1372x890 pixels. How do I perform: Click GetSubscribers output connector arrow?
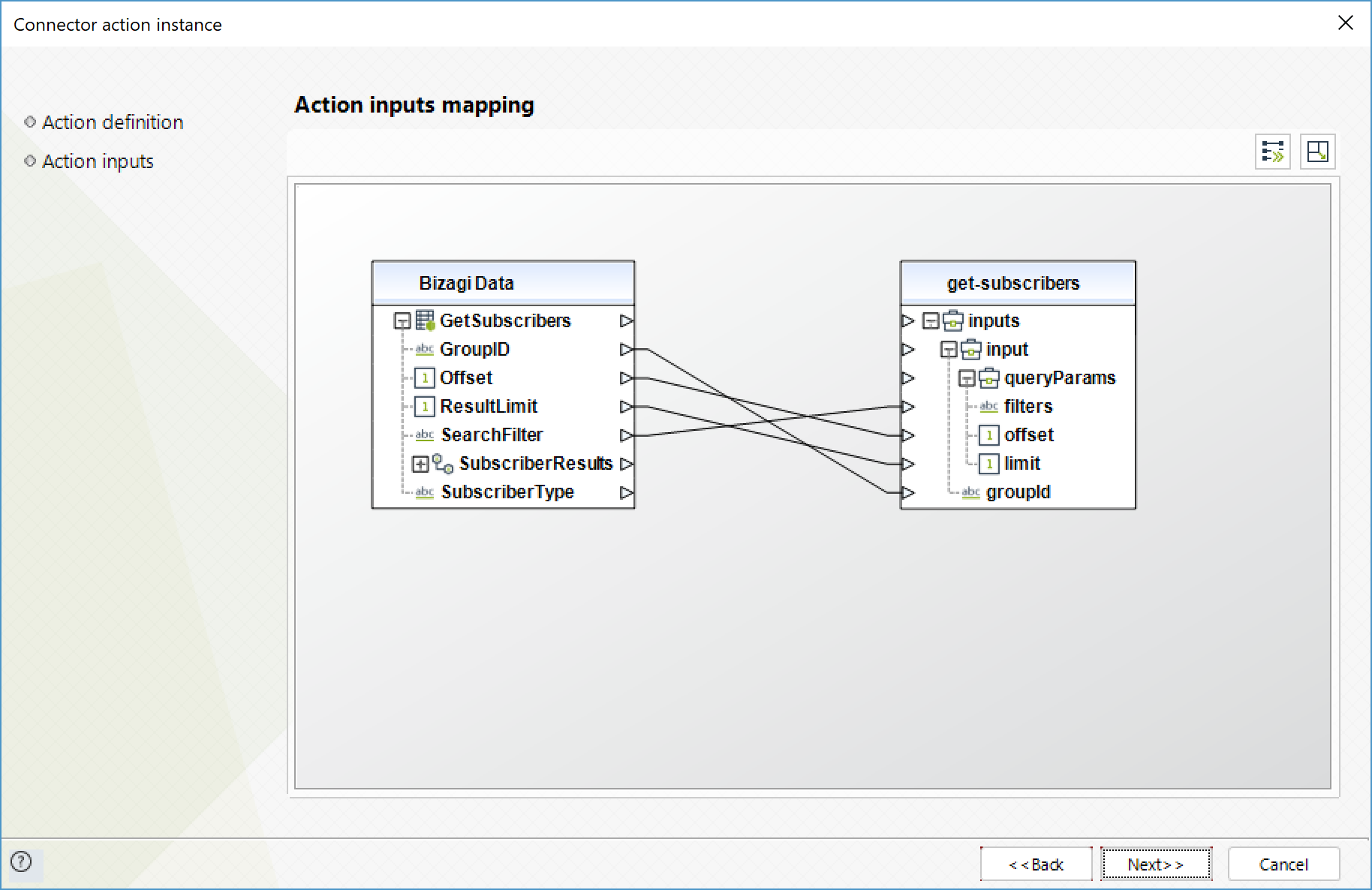pos(626,320)
